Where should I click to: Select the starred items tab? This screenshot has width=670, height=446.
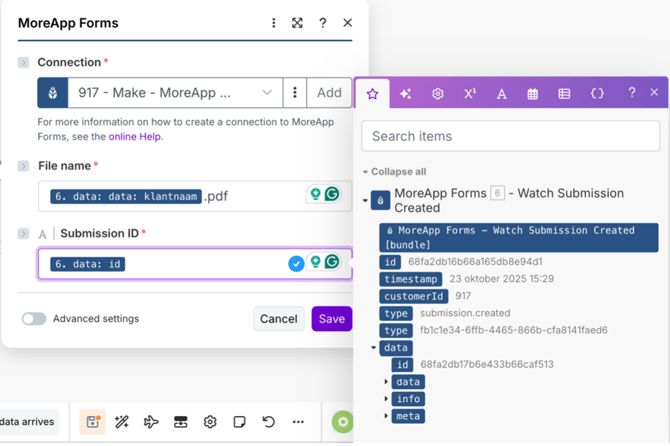coord(373,93)
